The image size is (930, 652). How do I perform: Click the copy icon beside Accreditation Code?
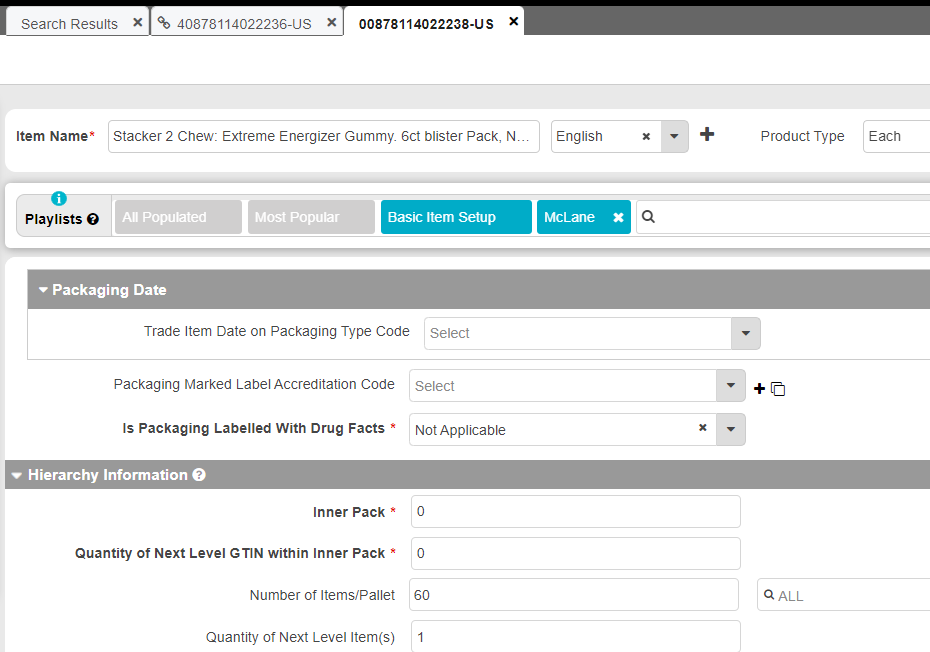(778, 389)
